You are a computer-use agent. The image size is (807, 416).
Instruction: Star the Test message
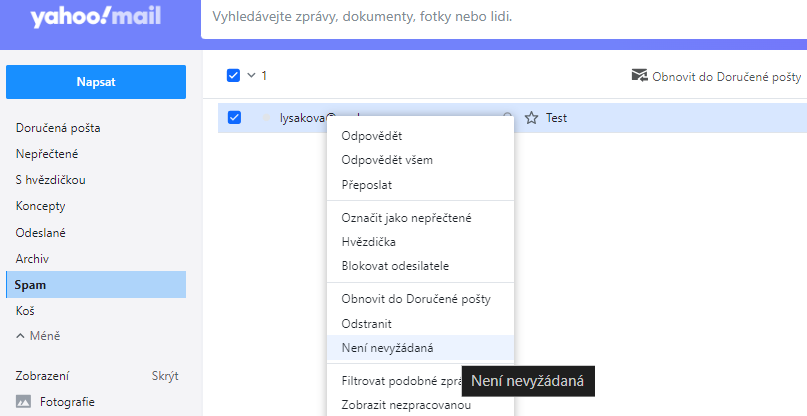point(532,118)
